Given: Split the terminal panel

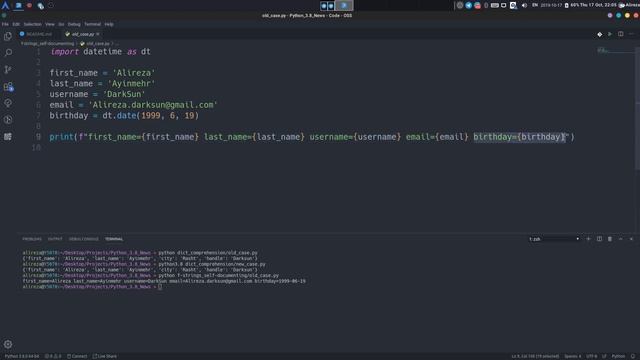Looking at the screenshot, I should point(599,239).
